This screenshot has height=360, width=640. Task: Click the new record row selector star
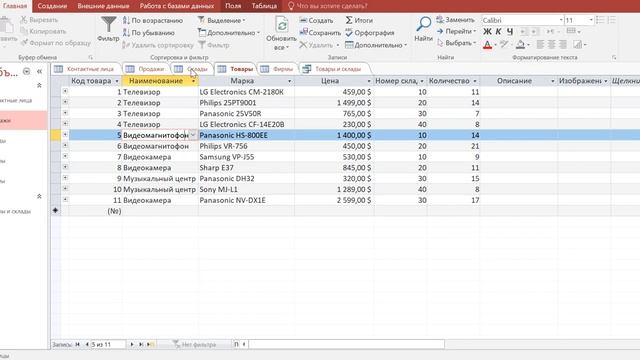click(56, 211)
